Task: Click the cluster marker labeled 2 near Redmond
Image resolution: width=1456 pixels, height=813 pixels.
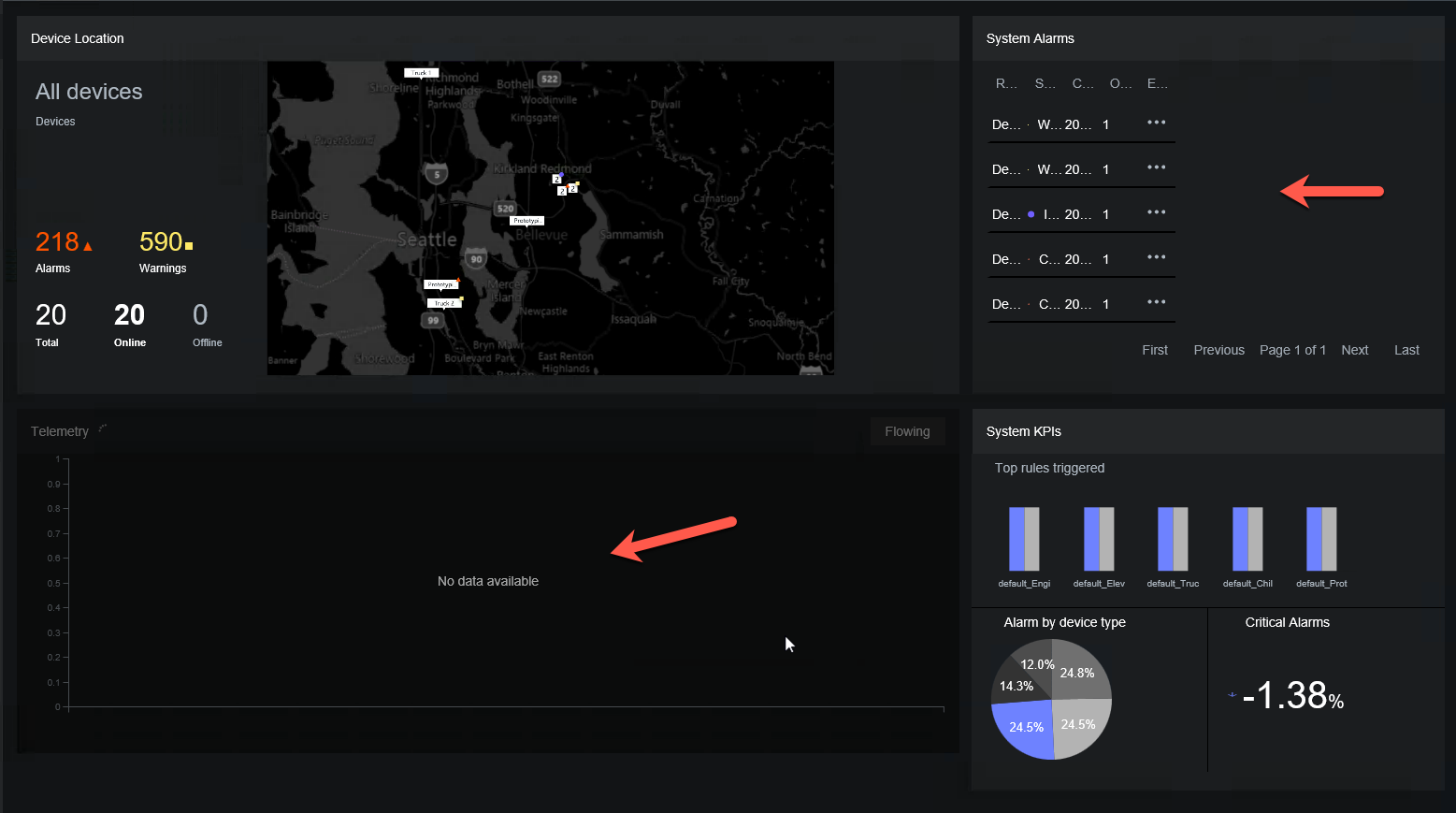Action: 556,179
